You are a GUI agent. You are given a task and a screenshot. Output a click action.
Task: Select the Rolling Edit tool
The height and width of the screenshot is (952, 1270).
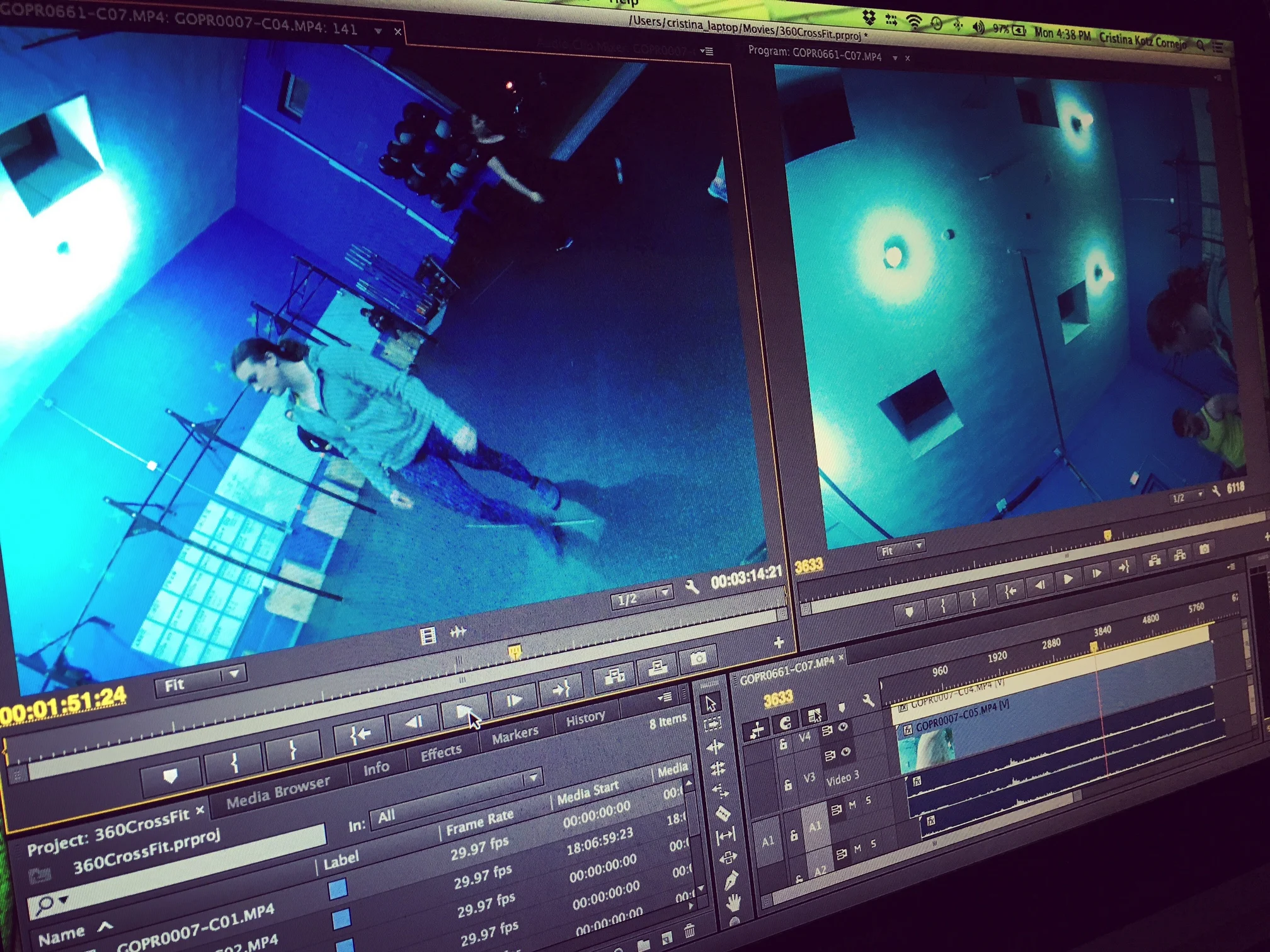click(x=717, y=768)
